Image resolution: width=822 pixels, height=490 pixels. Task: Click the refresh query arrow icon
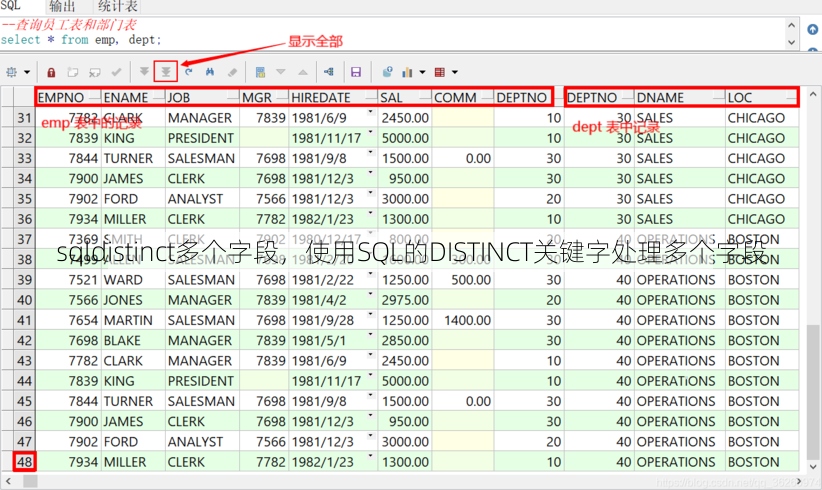pos(188,72)
